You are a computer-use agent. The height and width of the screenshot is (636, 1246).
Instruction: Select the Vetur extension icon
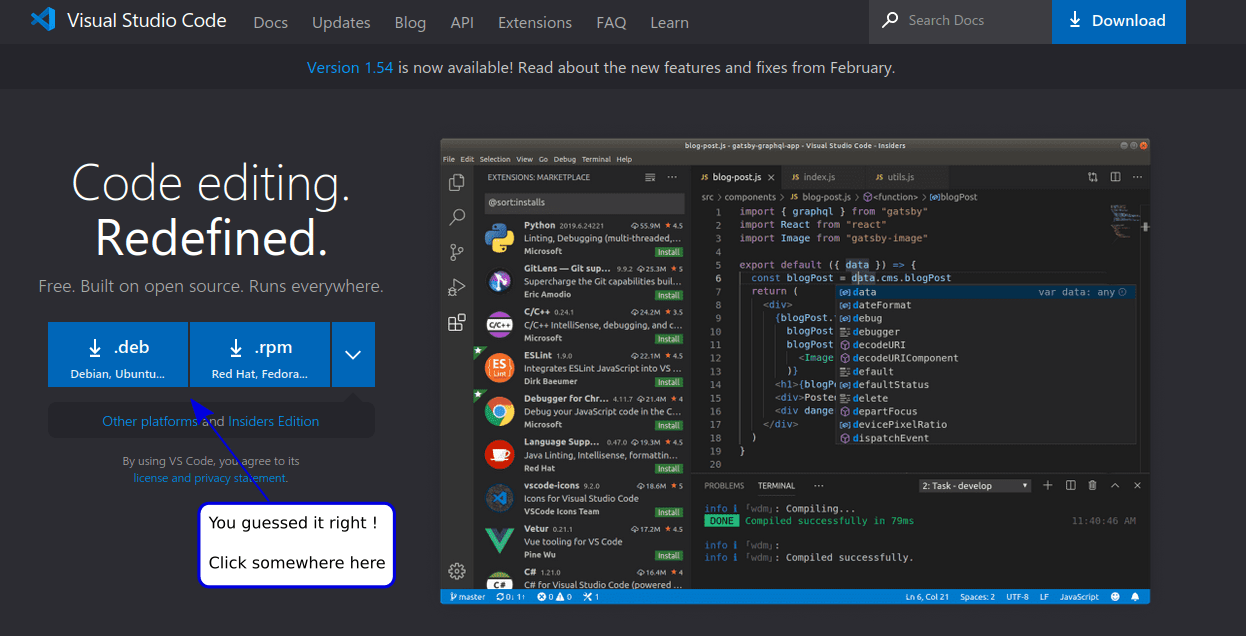500,541
